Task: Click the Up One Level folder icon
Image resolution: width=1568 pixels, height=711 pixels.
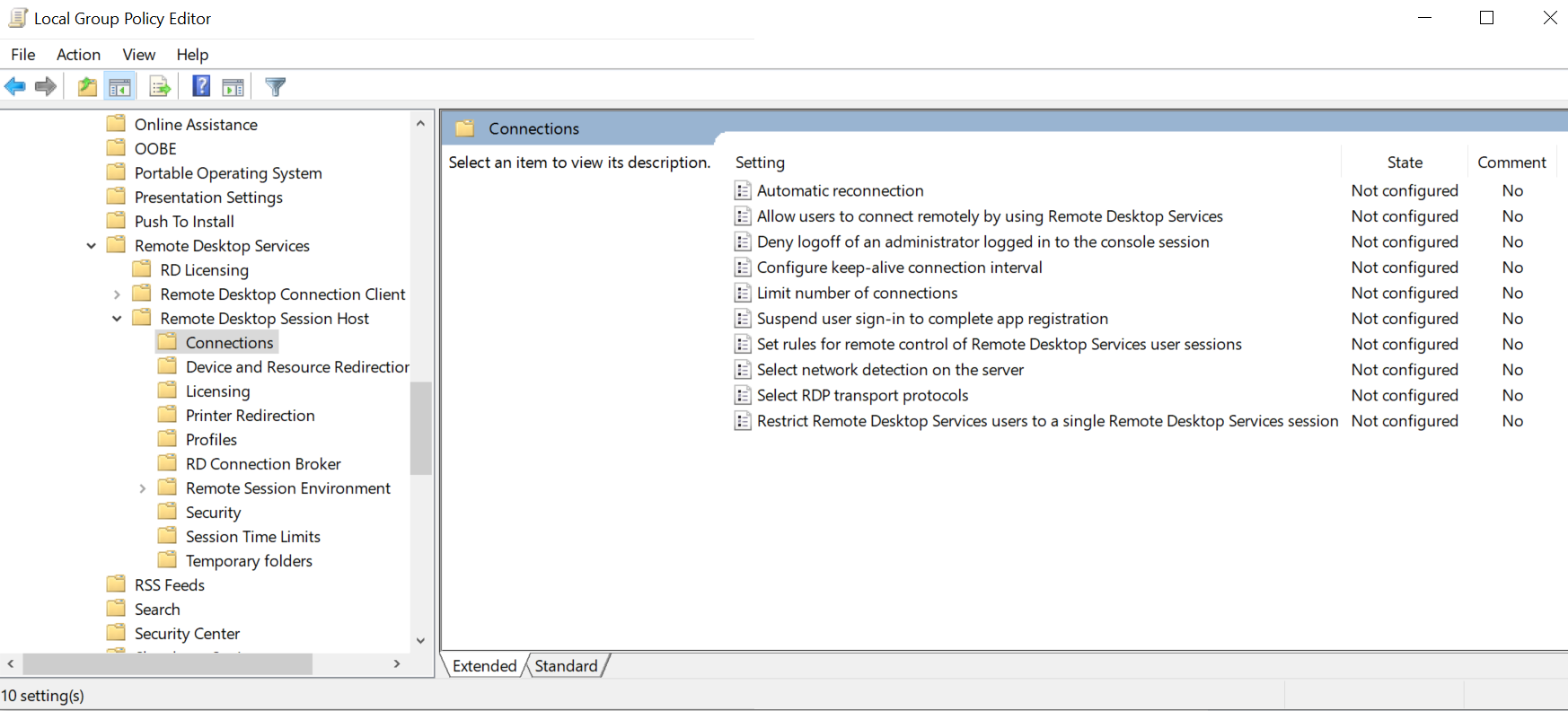Action: (87, 87)
